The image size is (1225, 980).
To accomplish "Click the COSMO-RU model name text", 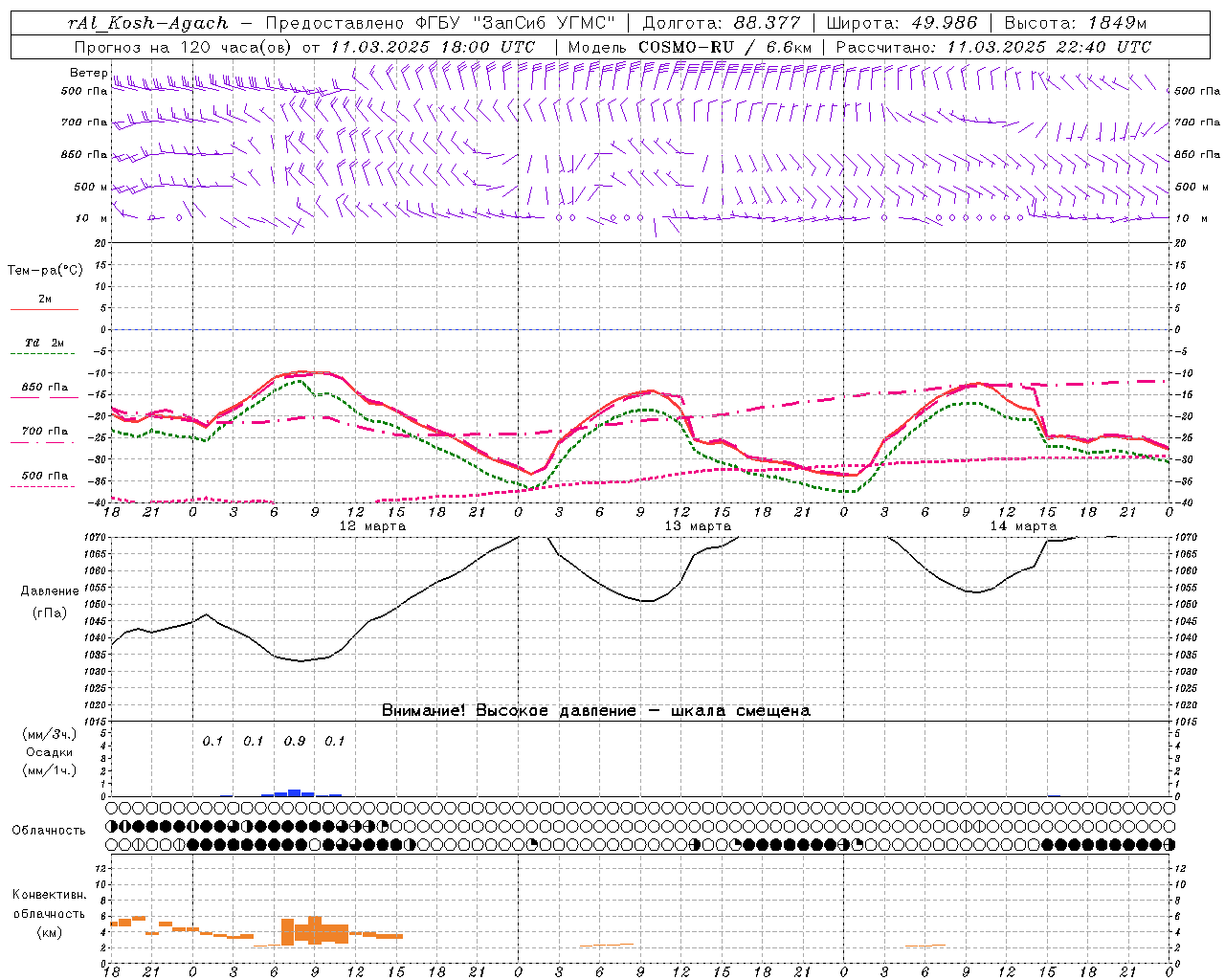I will (685, 47).
